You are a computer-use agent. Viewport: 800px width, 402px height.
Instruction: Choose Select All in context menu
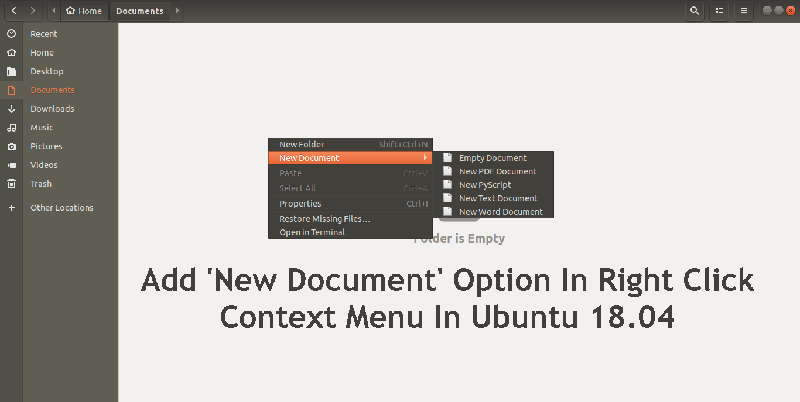(350, 188)
